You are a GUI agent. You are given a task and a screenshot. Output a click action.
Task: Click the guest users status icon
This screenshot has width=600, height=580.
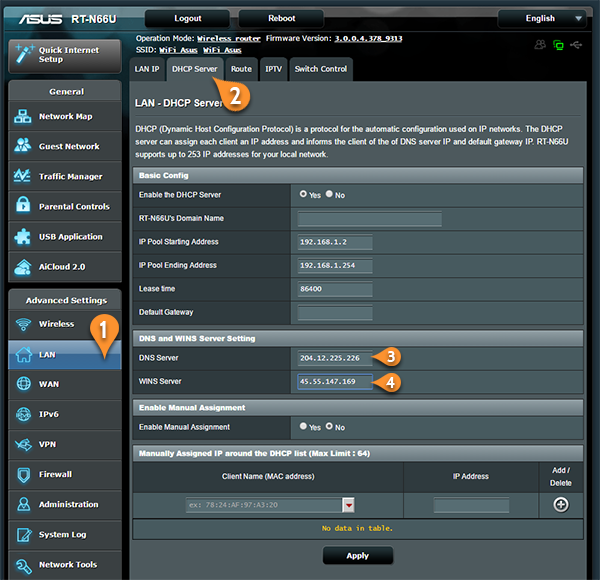coord(540,45)
